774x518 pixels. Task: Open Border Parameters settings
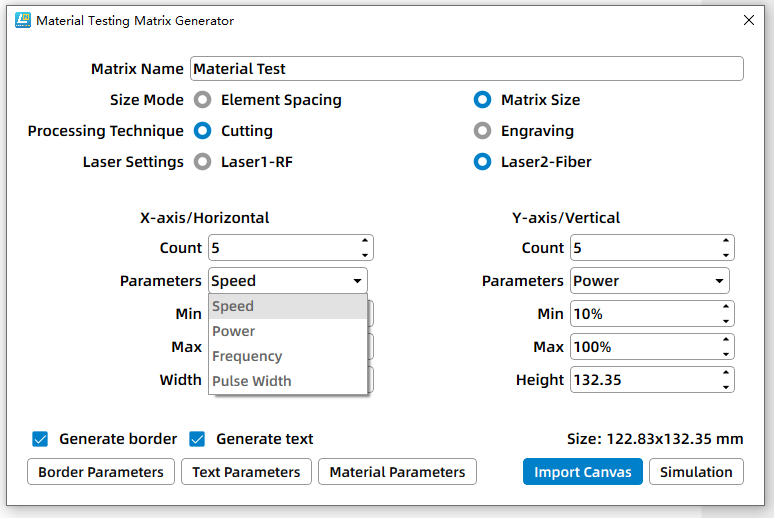pyautogui.click(x=101, y=472)
